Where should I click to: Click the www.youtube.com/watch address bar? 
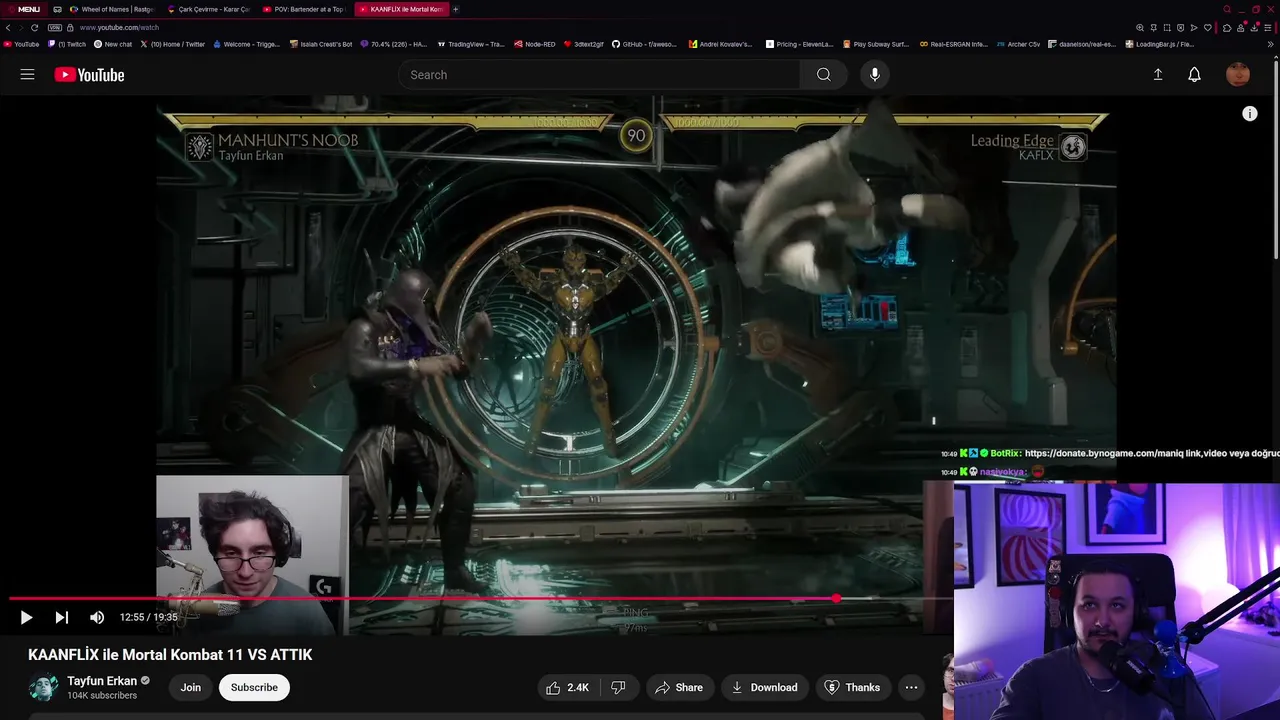tap(119, 28)
